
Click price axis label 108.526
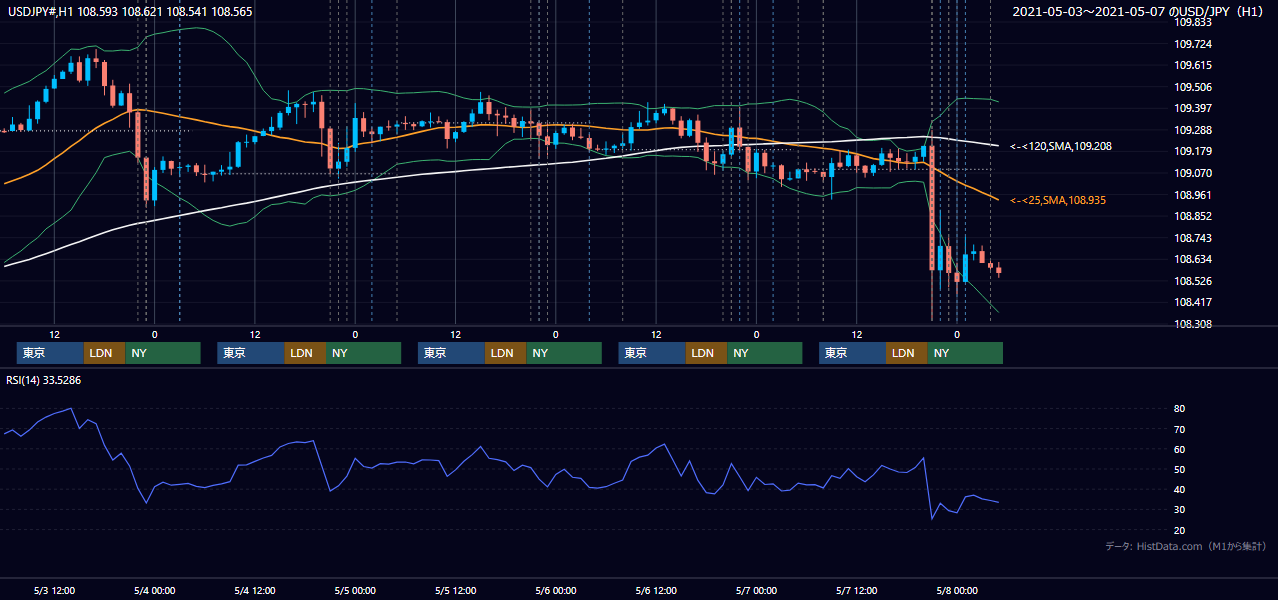click(1192, 281)
